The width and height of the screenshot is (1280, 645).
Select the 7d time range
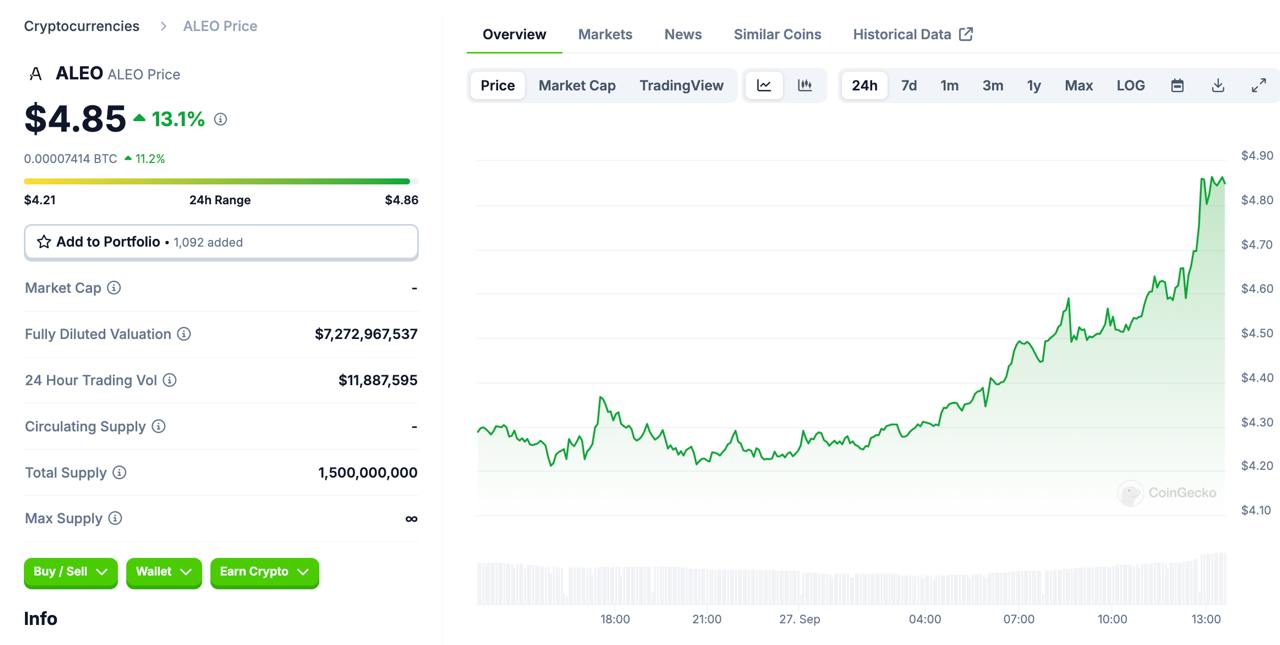click(x=909, y=85)
